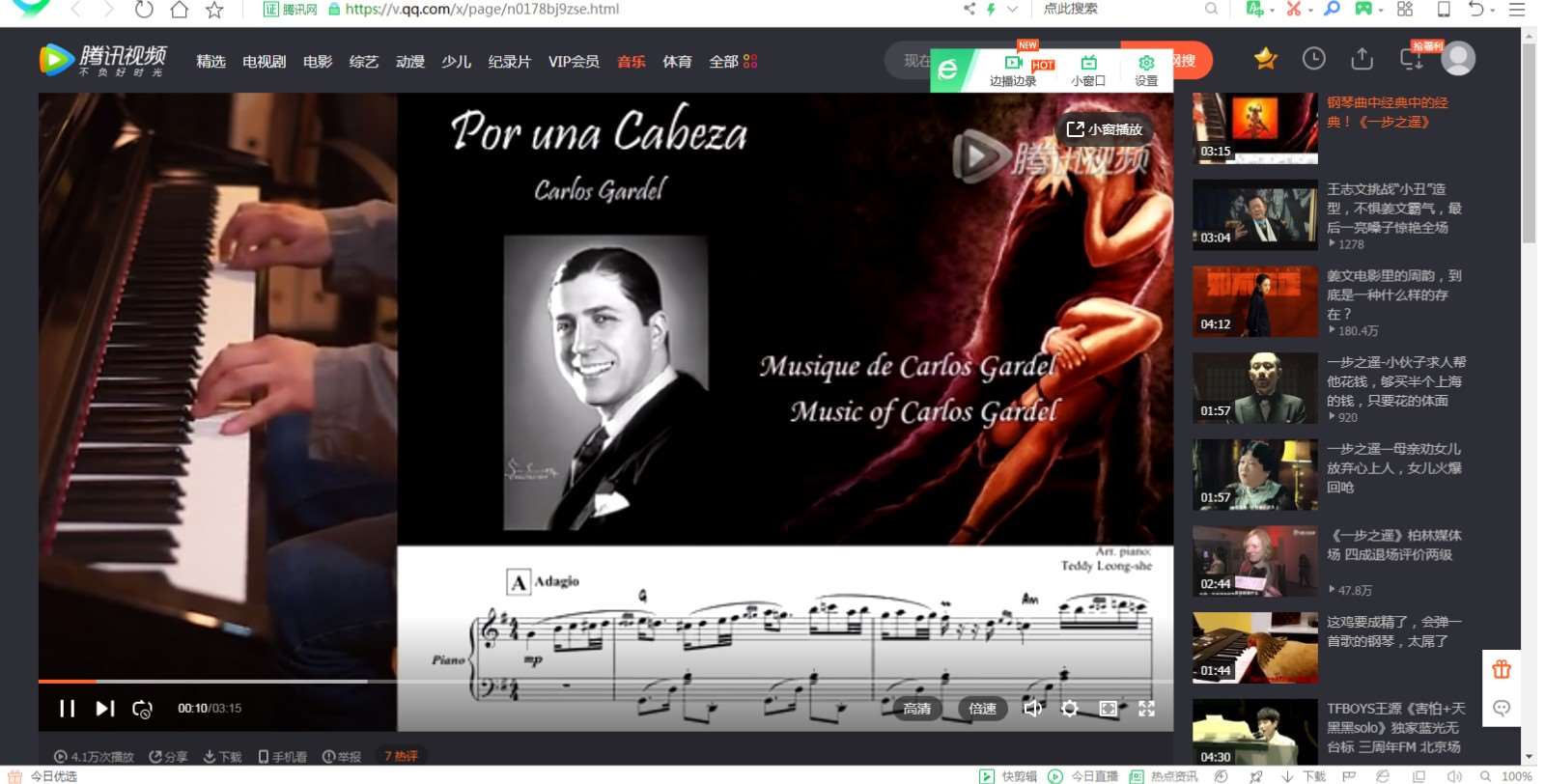Screen dimensions: 1545x784
Task: Open the download client icon
Action: click(1411, 60)
